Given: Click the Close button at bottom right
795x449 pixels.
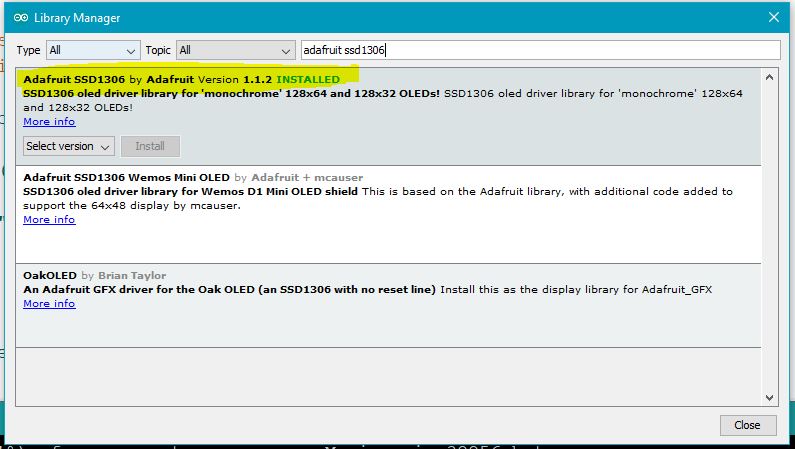Looking at the screenshot, I should (x=748, y=425).
